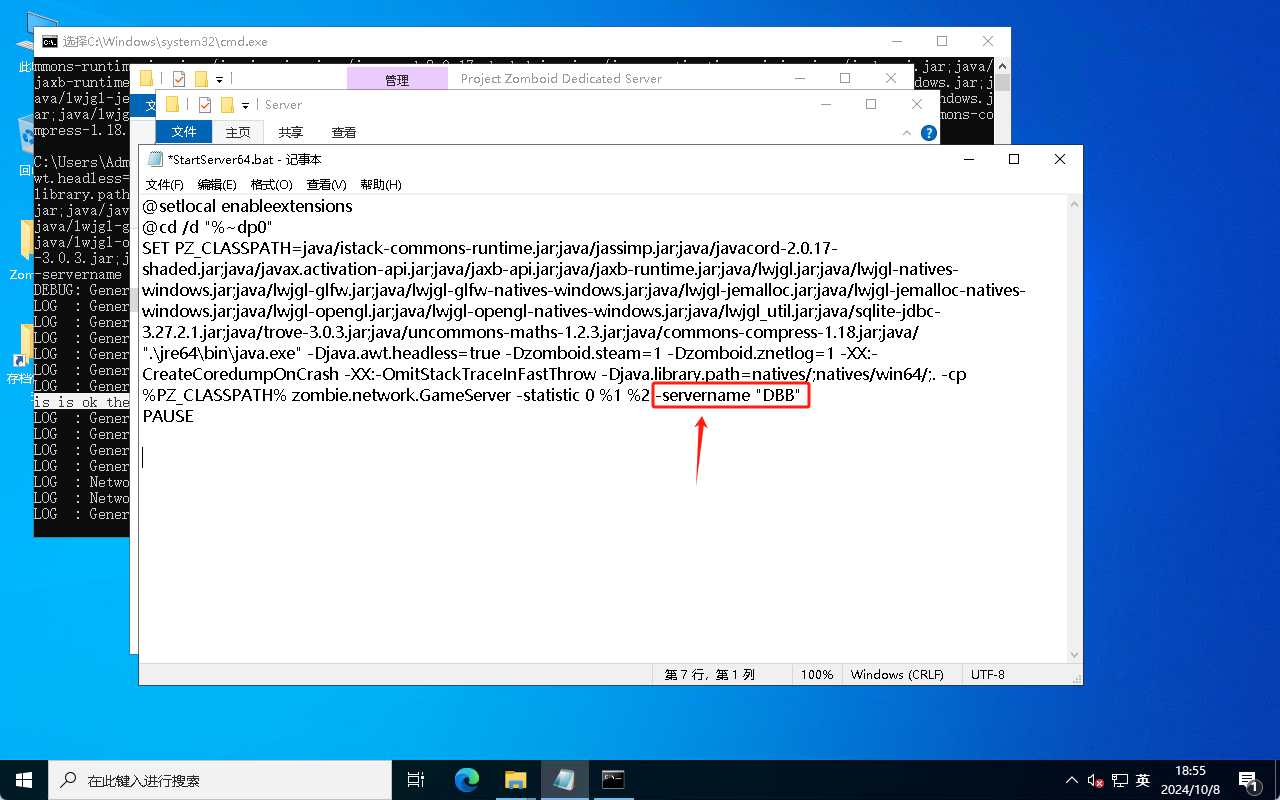Open the Windows Start menu
Image resolution: width=1280 pixels, height=800 pixels.
coord(24,780)
